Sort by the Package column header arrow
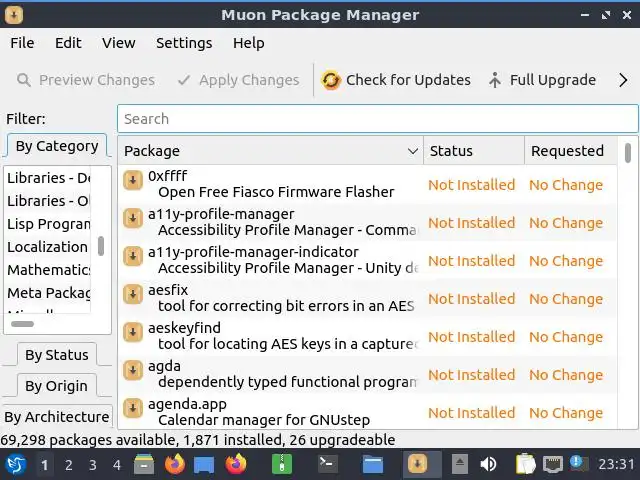The width and height of the screenshot is (640, 480). point(412,151)
